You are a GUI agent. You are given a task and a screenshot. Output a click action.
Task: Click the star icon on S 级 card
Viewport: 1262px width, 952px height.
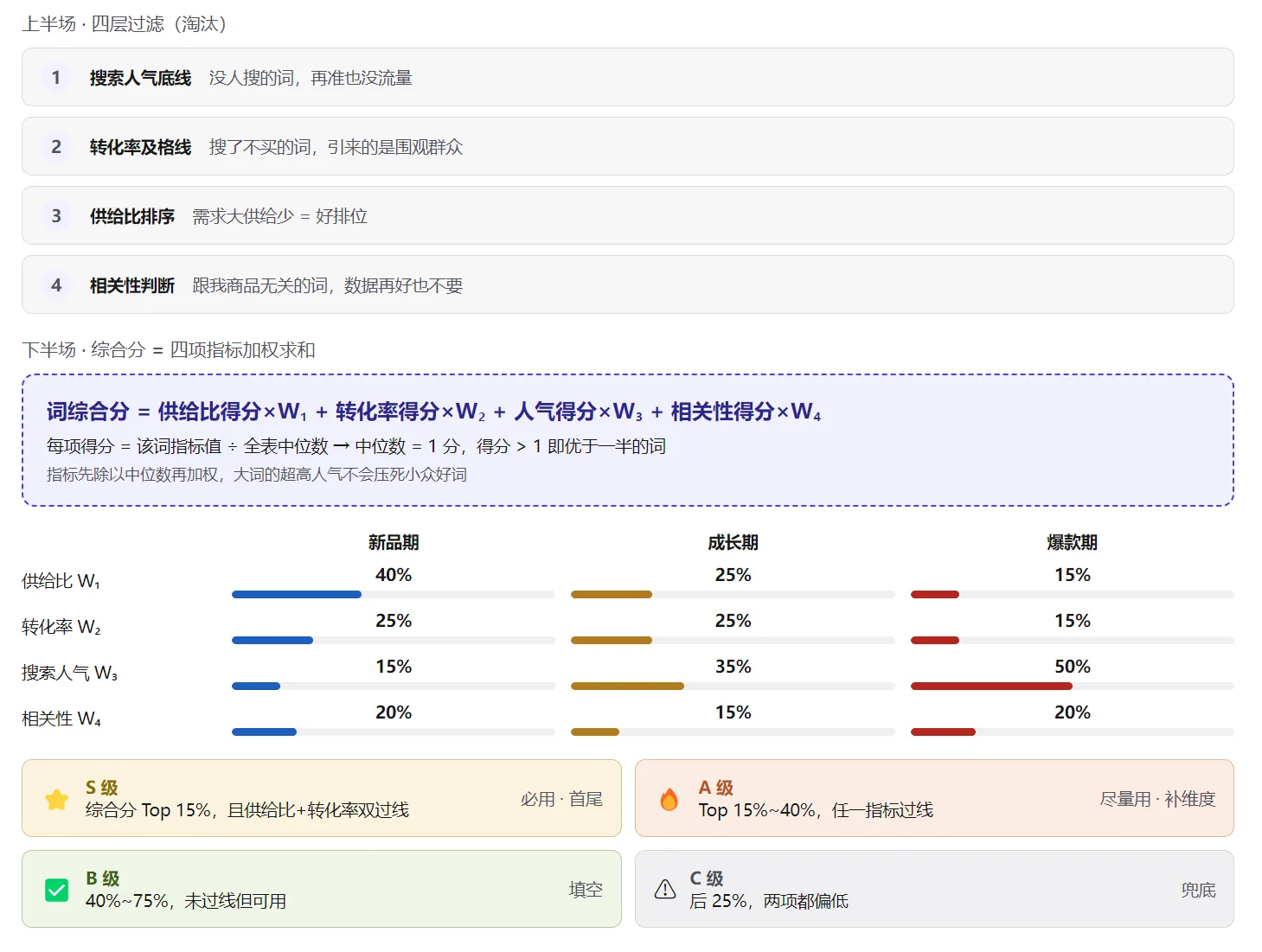tap(57, 799)
